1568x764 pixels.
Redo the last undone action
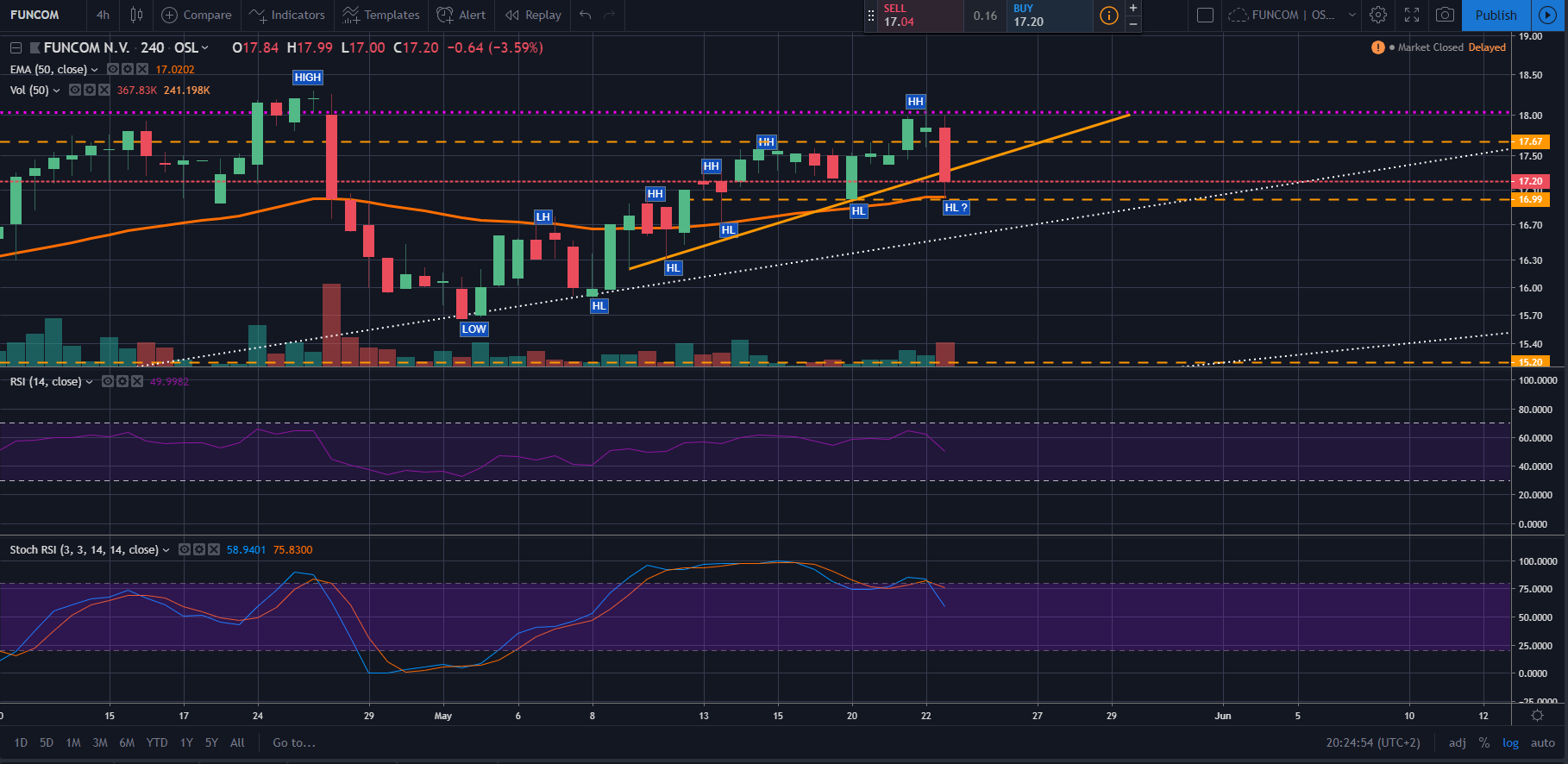coord(610,15)
